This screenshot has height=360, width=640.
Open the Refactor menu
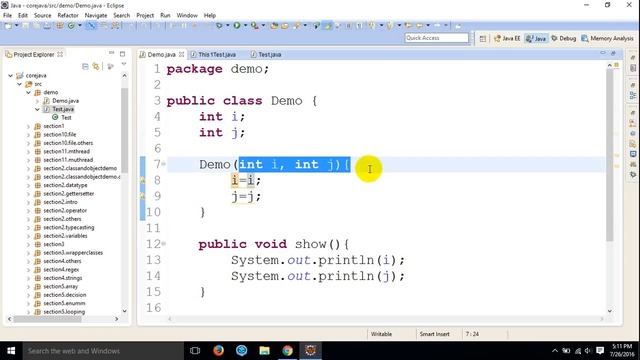[x=68, y=16]
